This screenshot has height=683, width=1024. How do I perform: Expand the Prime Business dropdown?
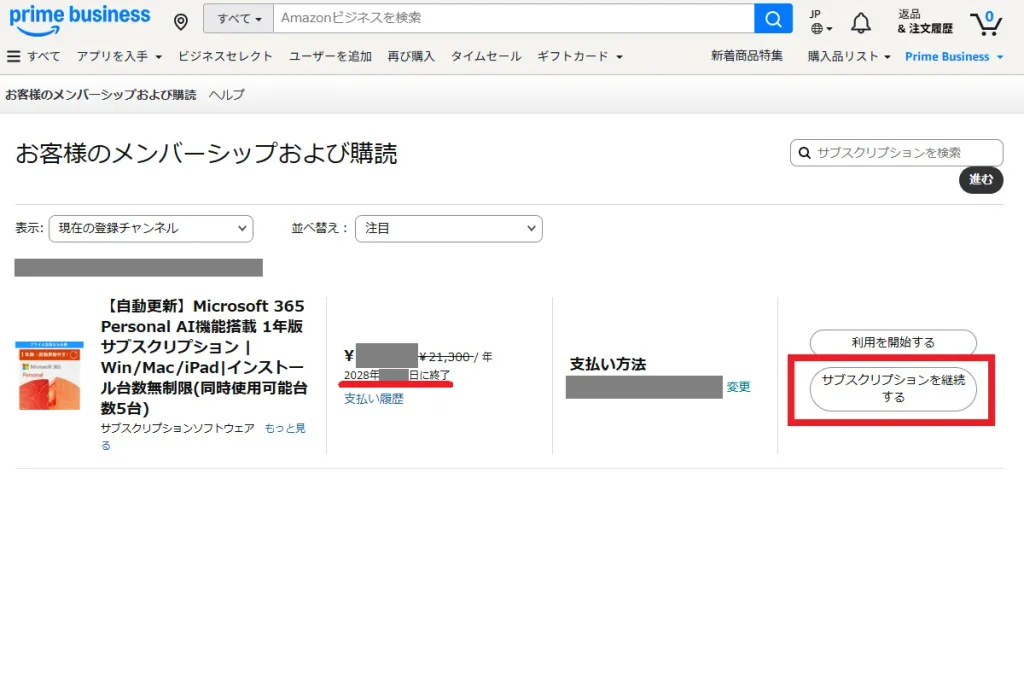pos(954,57)
